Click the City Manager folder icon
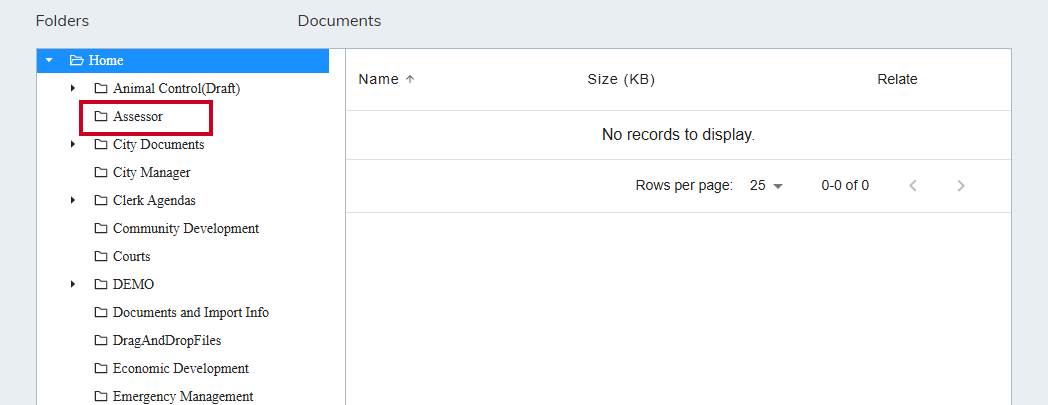 pos(101,172)
